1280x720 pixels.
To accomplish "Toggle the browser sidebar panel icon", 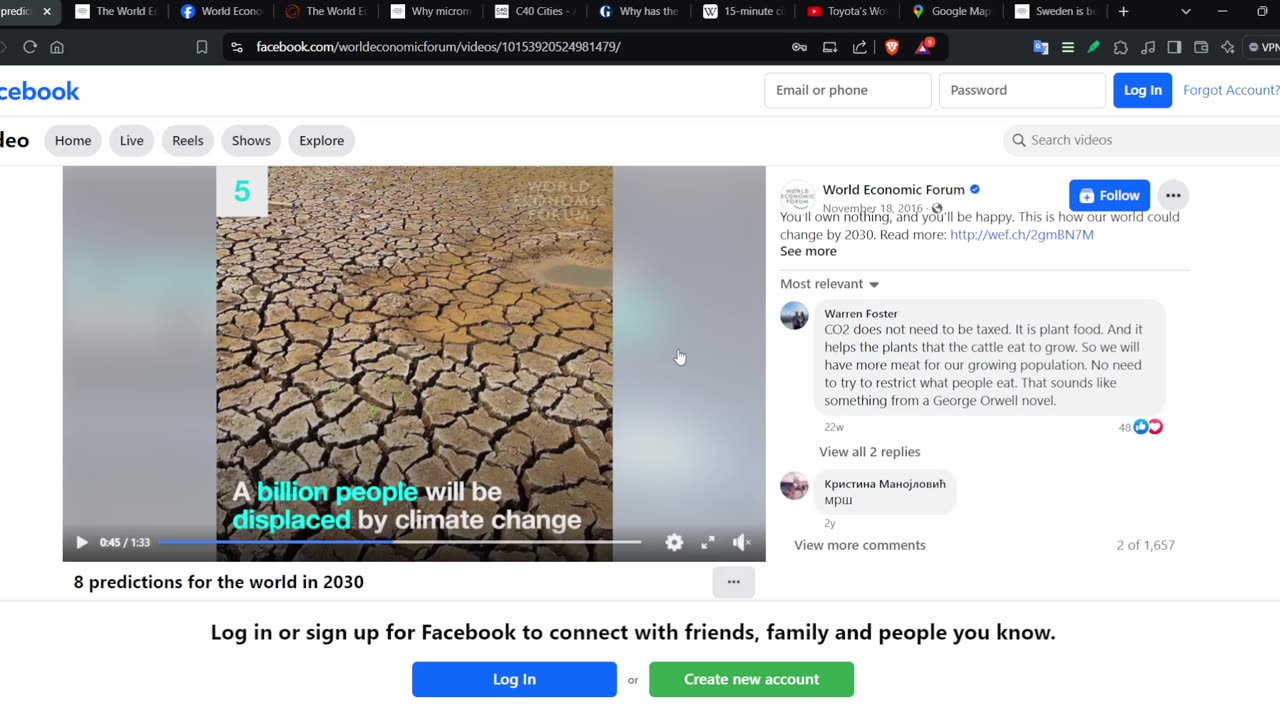I will coord(1175,47).
